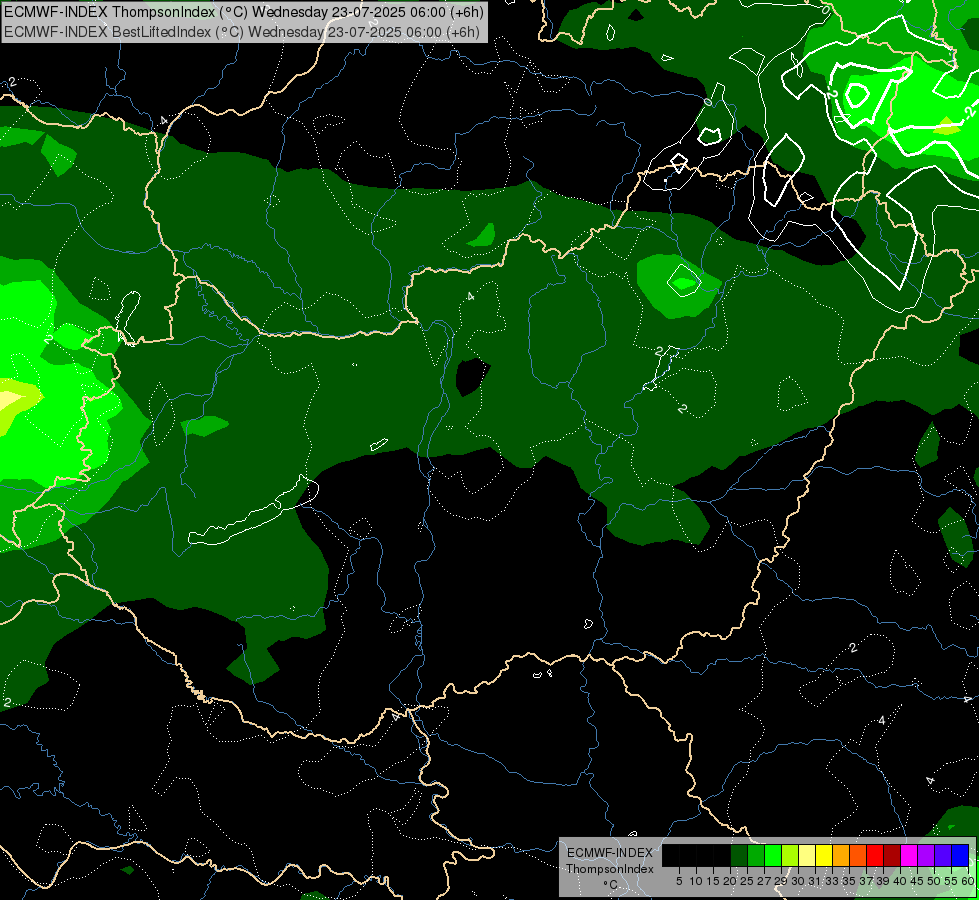The width and height of the screenshot is (979, 900).
Task: Click the legend scale value 60
Action: click(968, 881)
